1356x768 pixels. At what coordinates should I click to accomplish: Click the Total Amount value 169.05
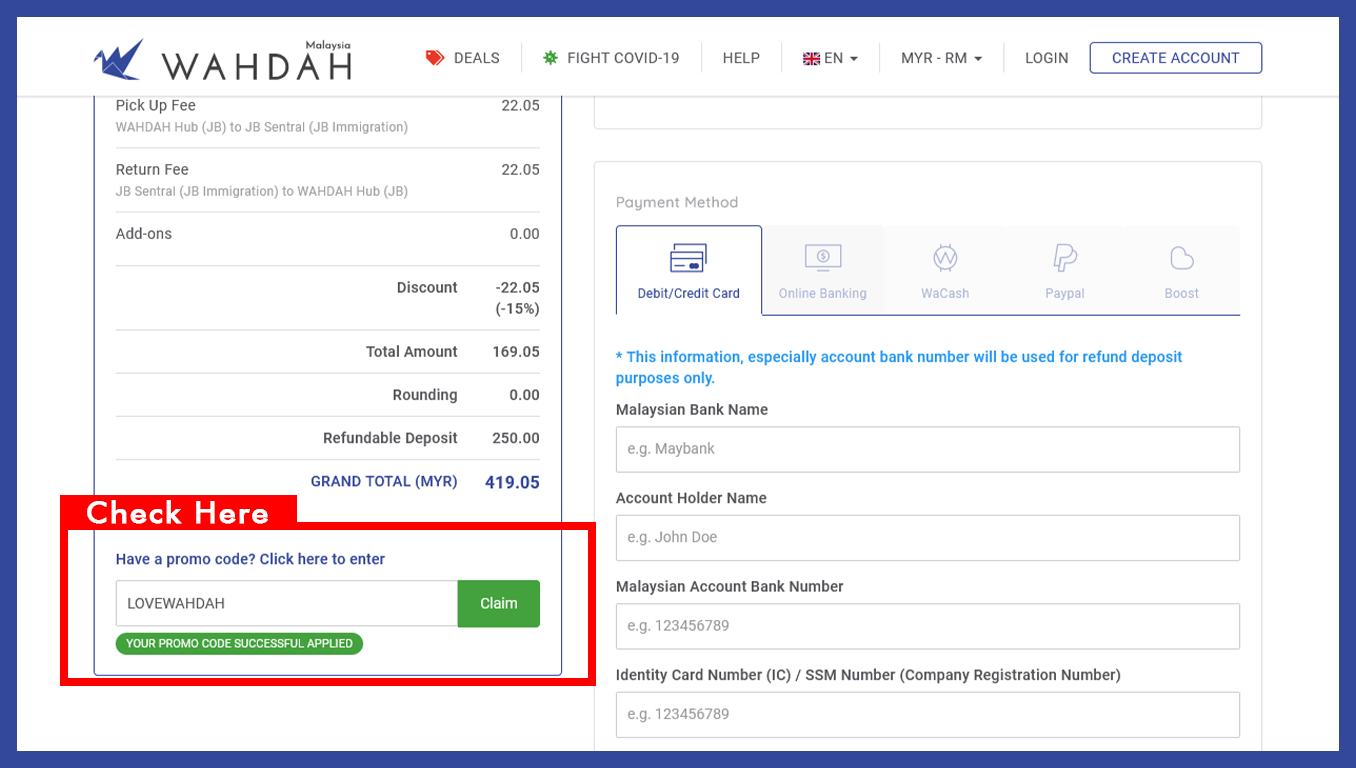pyautogui.click(x=516, y=352)
